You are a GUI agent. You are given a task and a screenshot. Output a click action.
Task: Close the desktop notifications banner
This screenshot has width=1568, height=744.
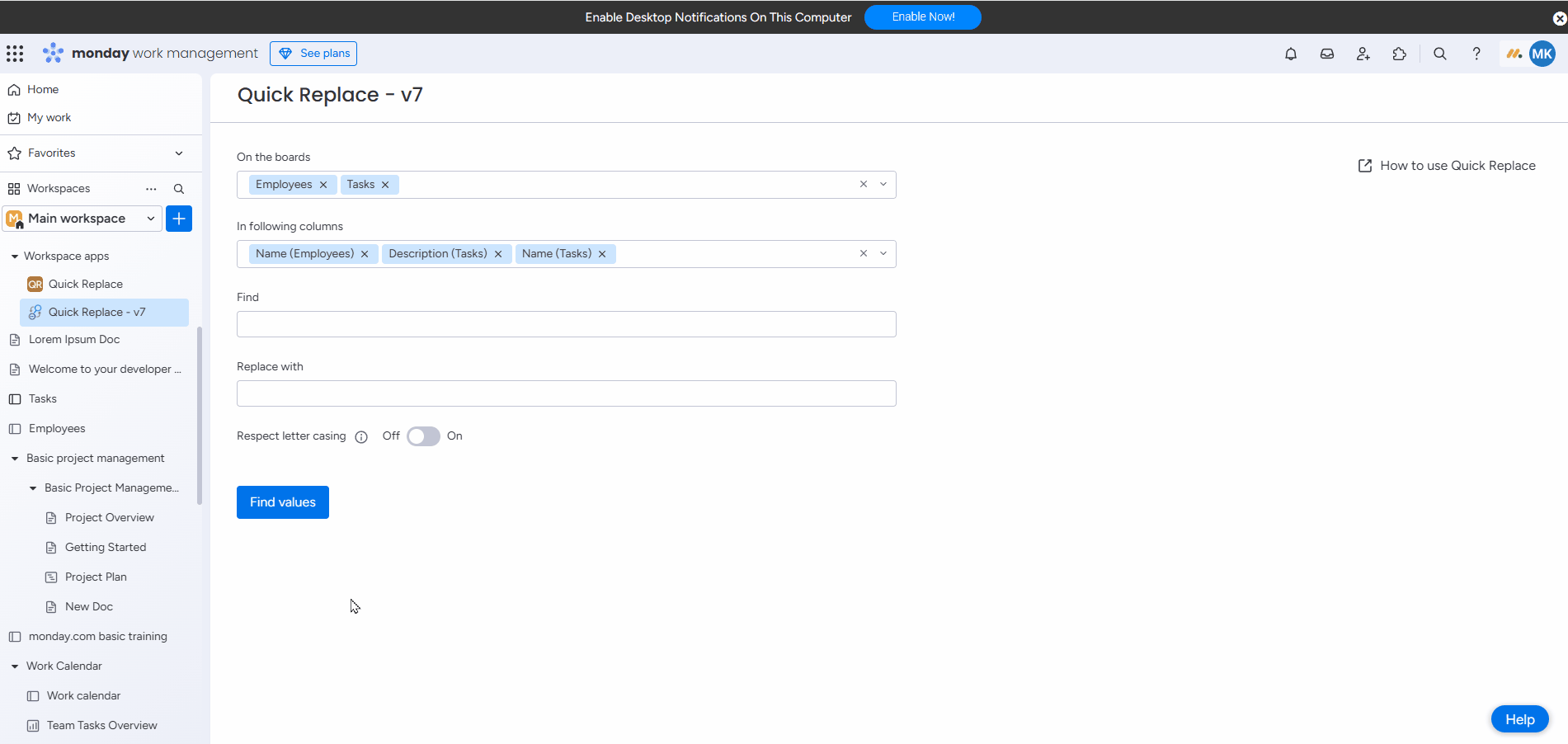point(1559,17)
